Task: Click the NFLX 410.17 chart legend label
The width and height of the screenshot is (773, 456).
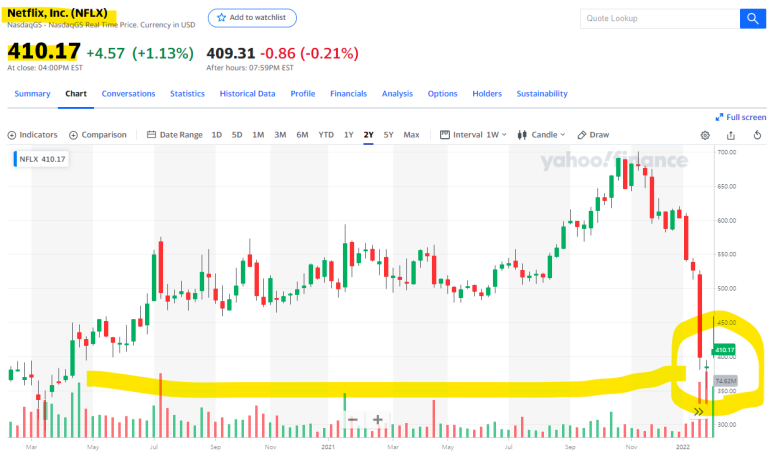Action: [x=41, y=159]
